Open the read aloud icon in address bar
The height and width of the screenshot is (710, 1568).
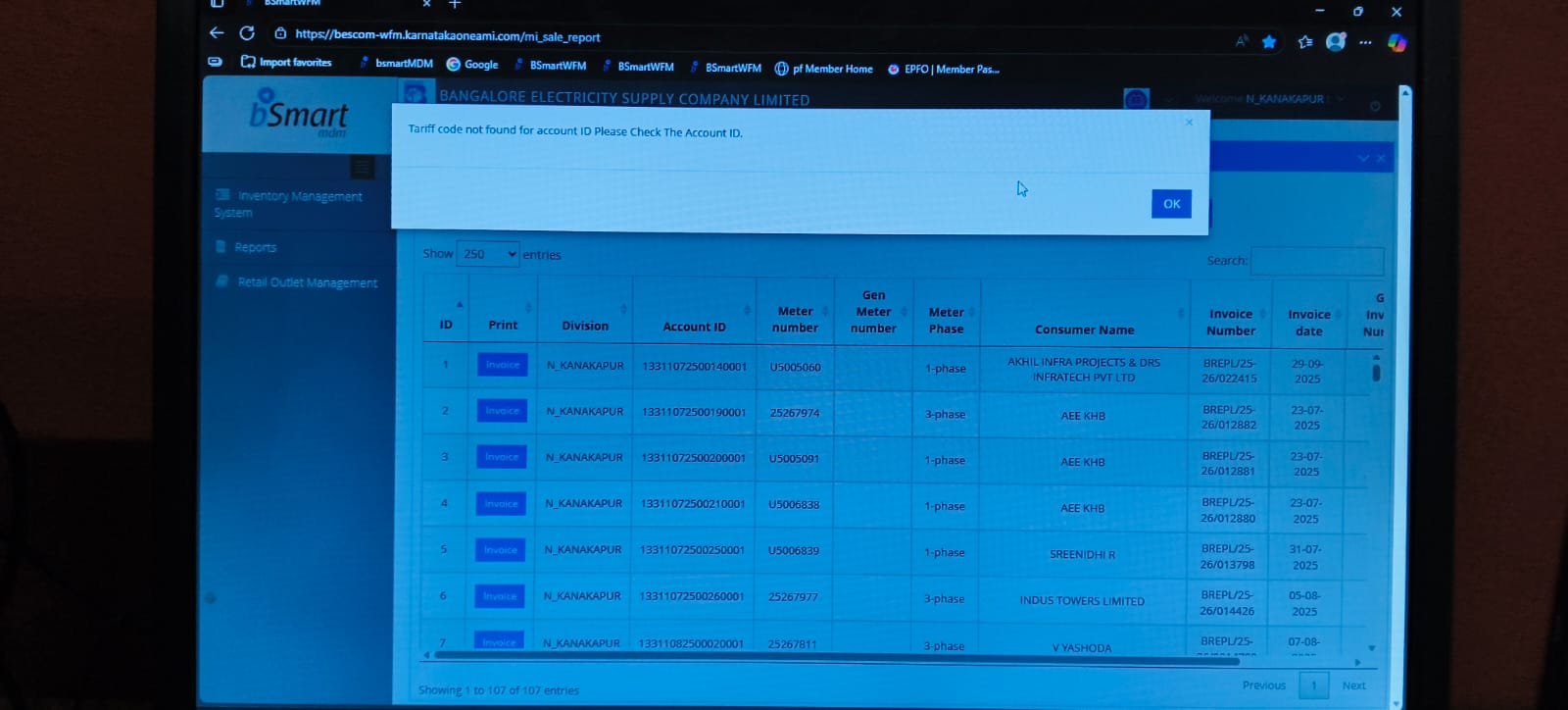pyautogui.click(x=1242, y=40)
